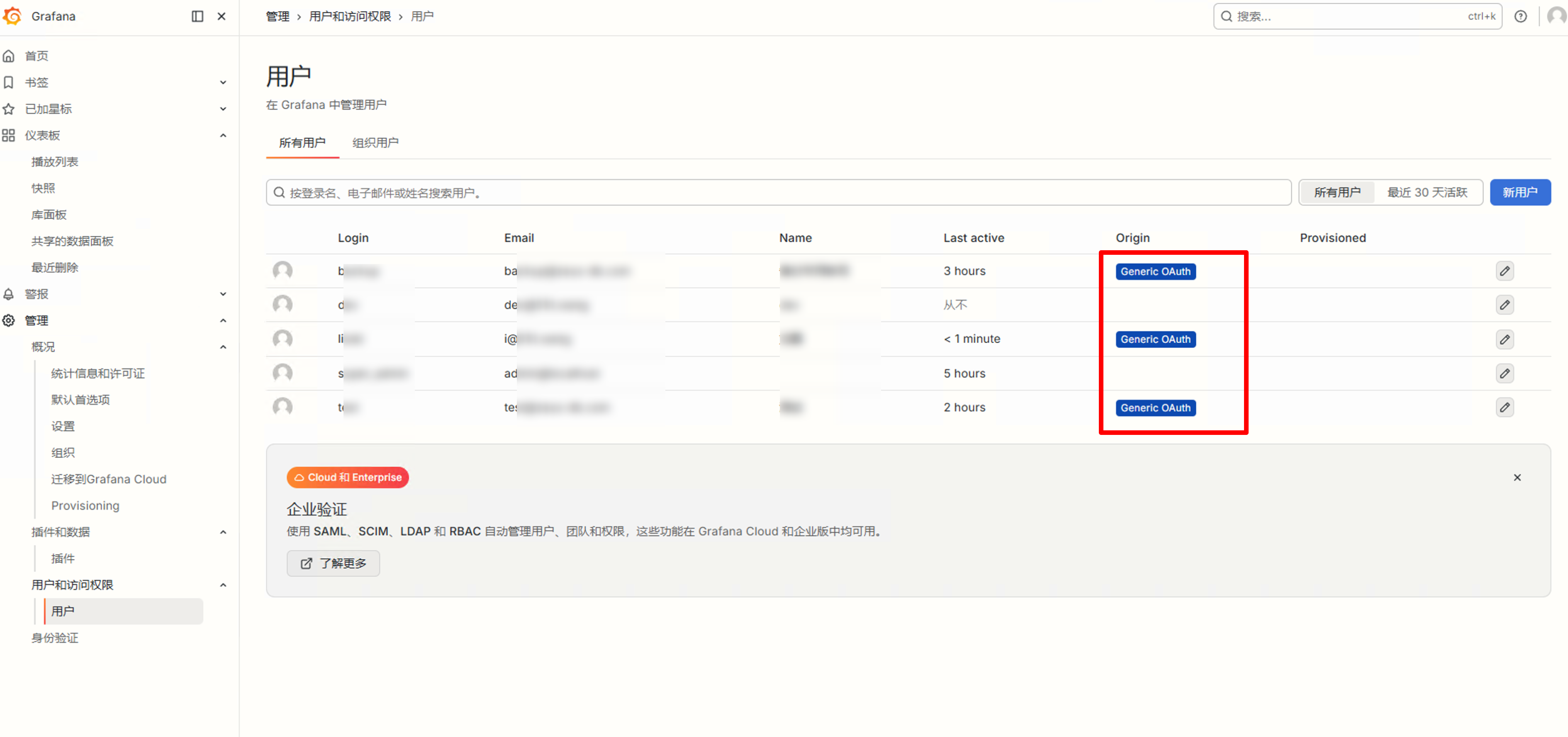
Task: Click the Grafana logo icon
Action: pyautogui.click(x=12, y=16)
